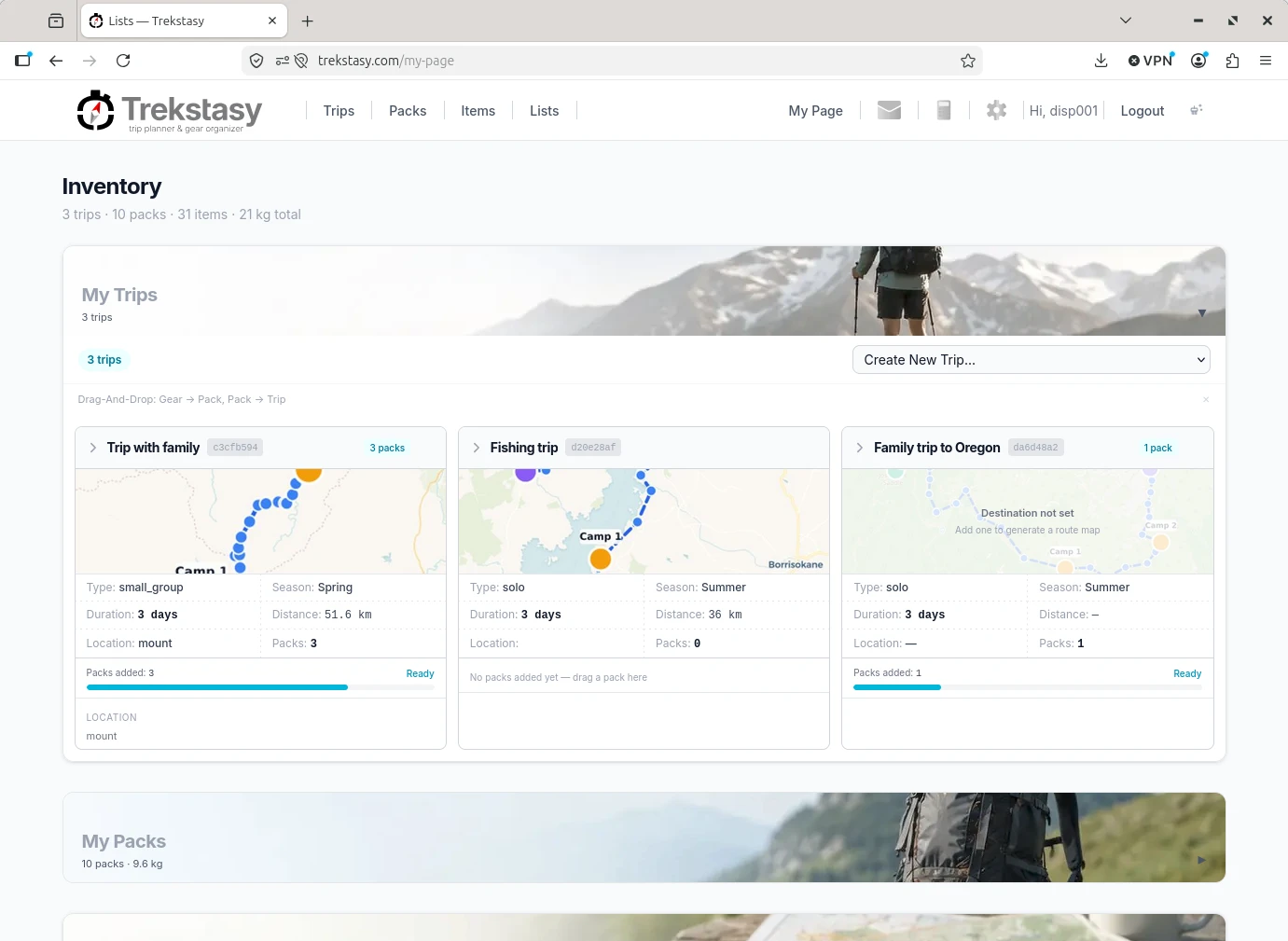1288x941 pixels.
Task: Click the recent browsing tab-history icon
Action: (56, 21)
